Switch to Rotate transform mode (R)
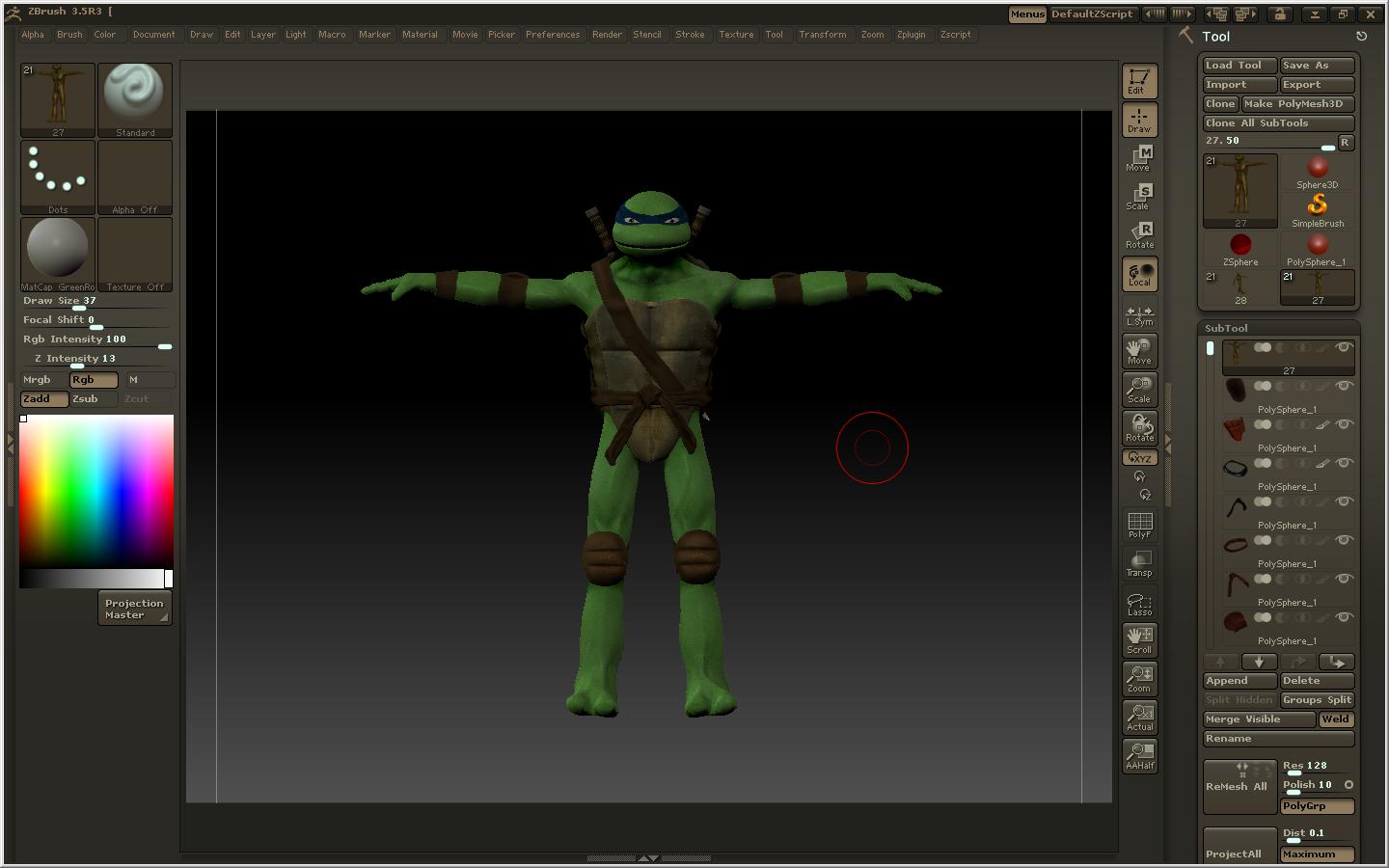The image size is (1389, 868). click(x=1139, y=235)
